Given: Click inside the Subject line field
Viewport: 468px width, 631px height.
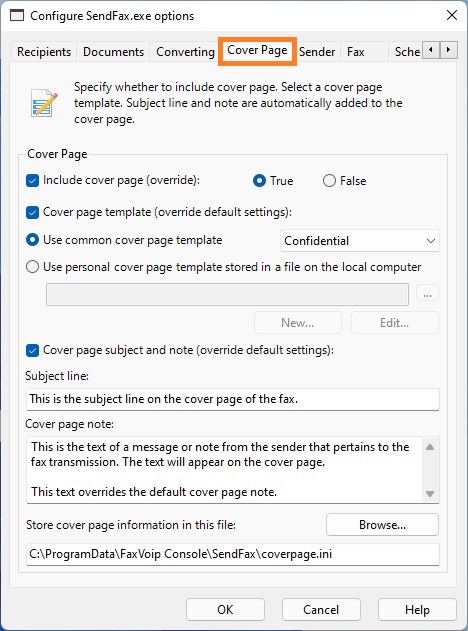Looking at the screenshot, I should click(x=233, y=399).
